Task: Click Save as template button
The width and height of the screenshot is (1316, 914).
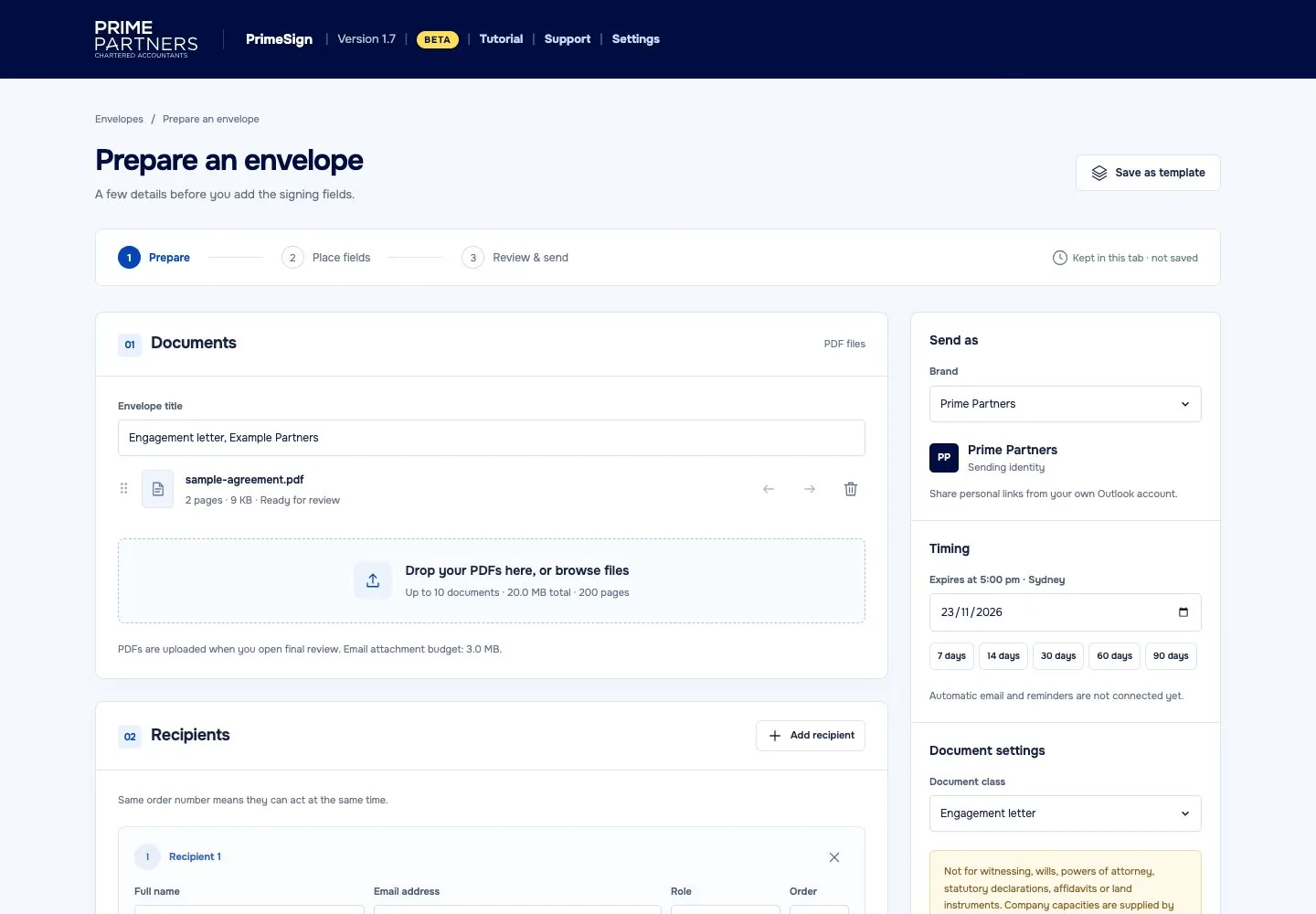Action: tap(1148, 173)
